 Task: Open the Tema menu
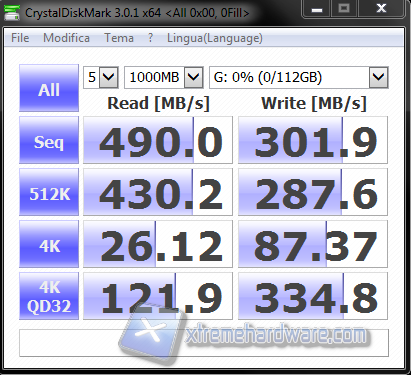[x=119, y=38]
